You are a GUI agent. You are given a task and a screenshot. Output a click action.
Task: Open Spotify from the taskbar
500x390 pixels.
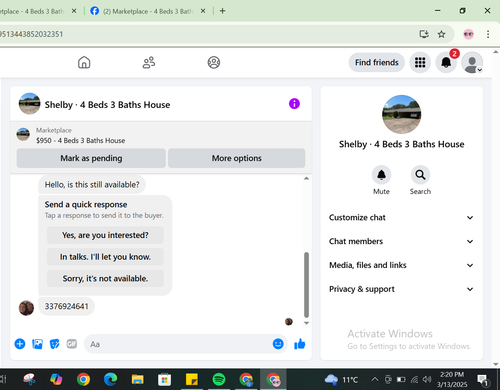[219, 379]
